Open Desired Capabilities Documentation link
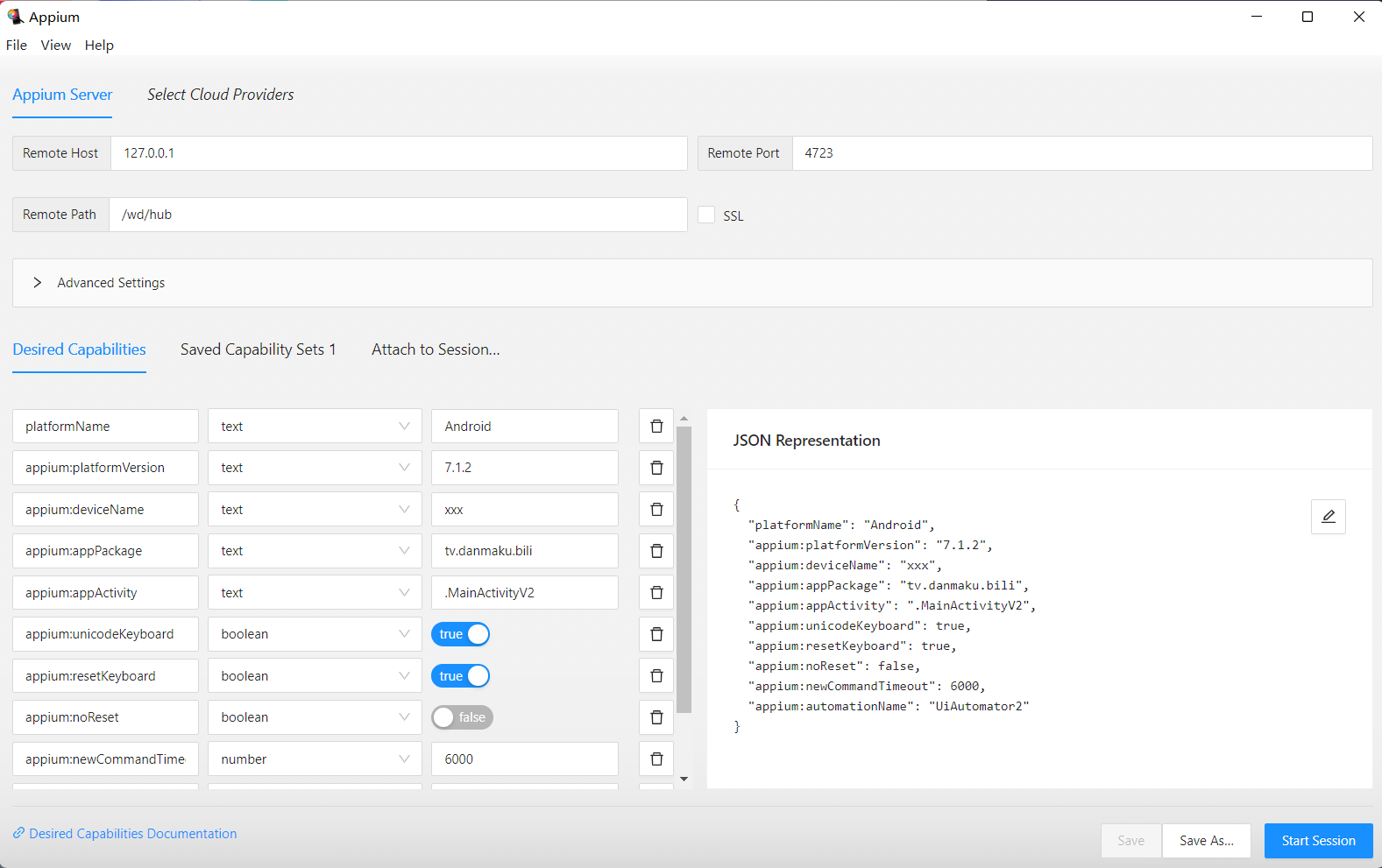 [x=133, y=834]
